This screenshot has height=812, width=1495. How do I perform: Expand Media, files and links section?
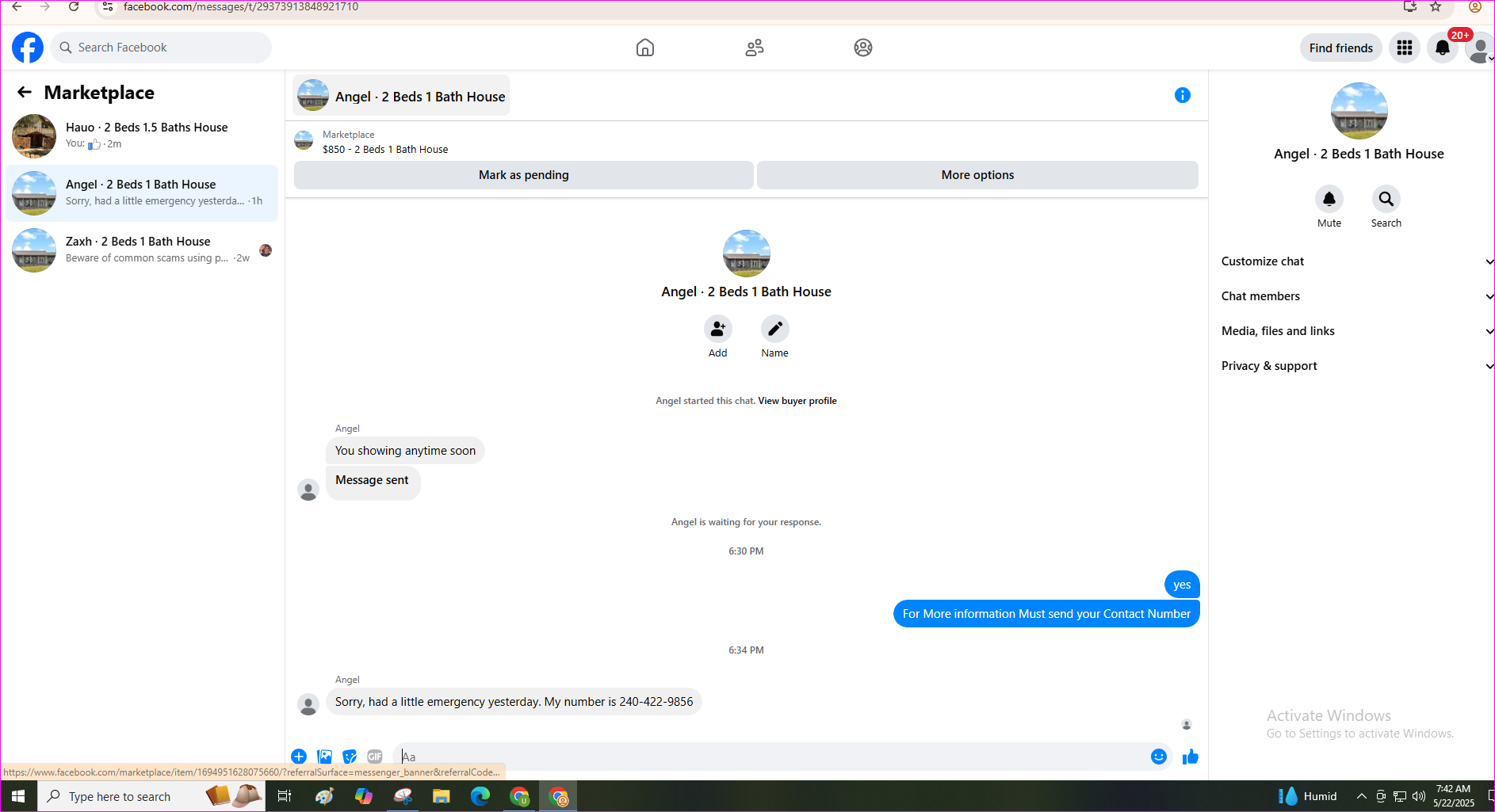tap(1357, 331)
